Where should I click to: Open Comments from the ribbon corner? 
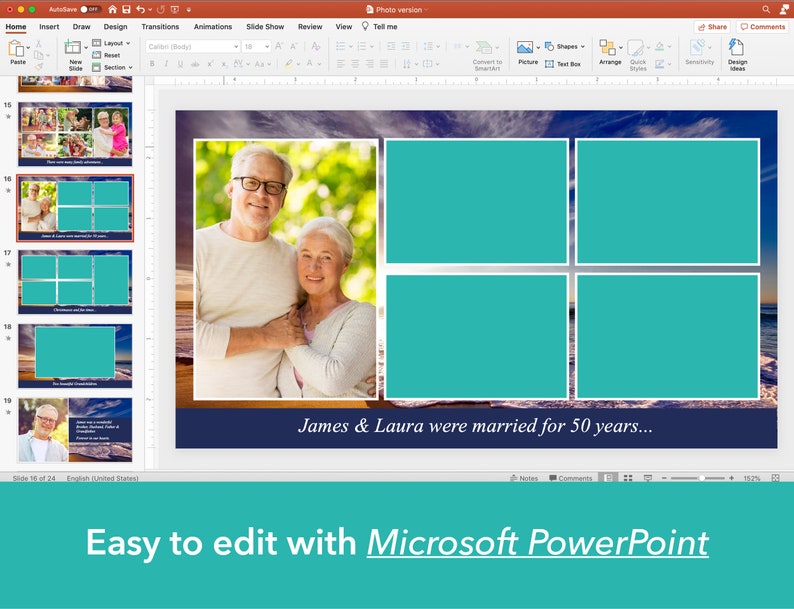(x=763, y=27)
